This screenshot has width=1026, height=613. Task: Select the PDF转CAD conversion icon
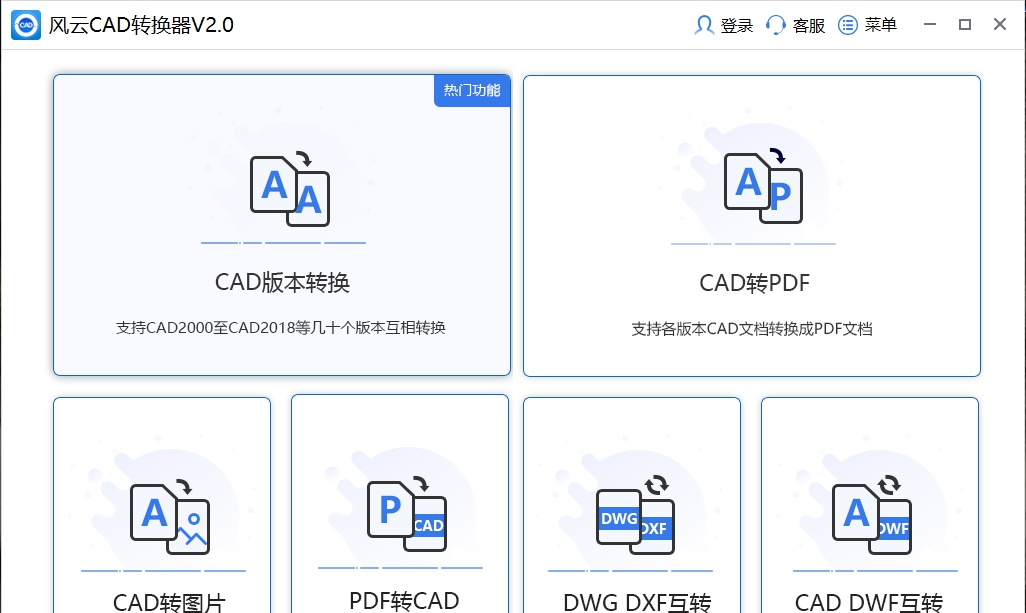[x=407, y=512]
